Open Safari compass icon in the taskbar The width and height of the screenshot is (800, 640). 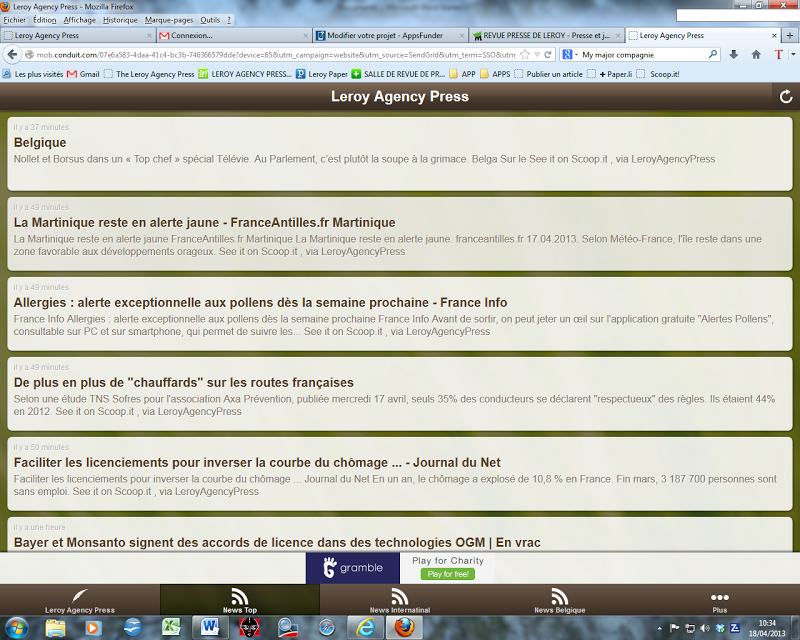point(327,628)
